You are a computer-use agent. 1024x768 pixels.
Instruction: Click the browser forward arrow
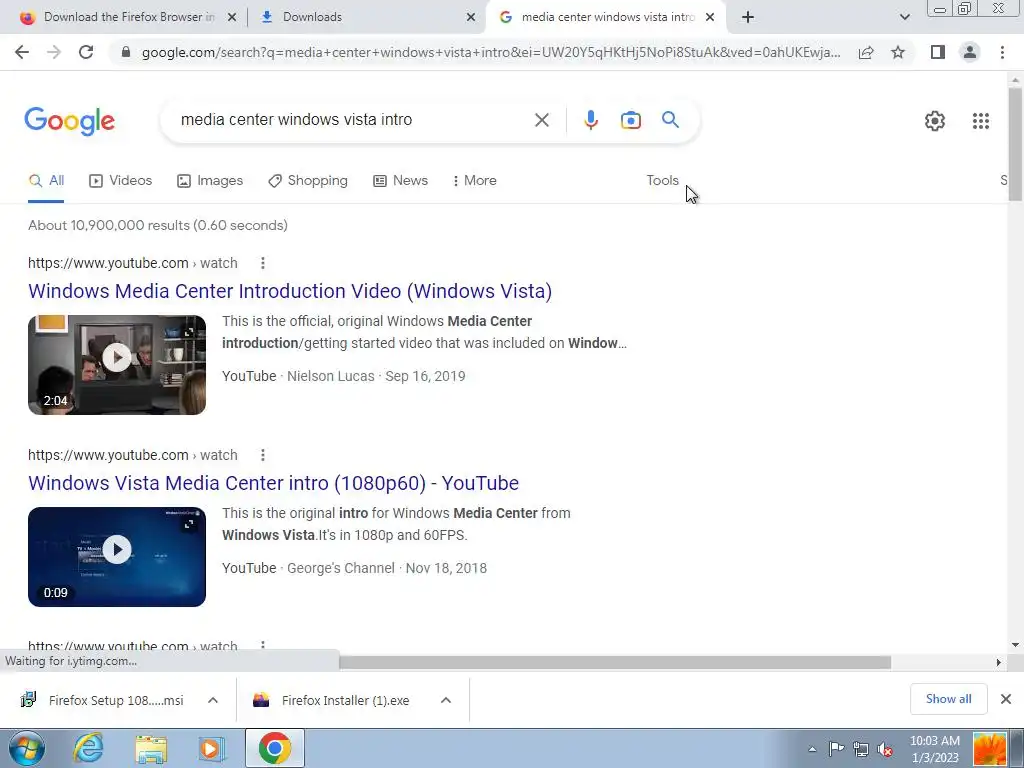click(x=54, y=52)
